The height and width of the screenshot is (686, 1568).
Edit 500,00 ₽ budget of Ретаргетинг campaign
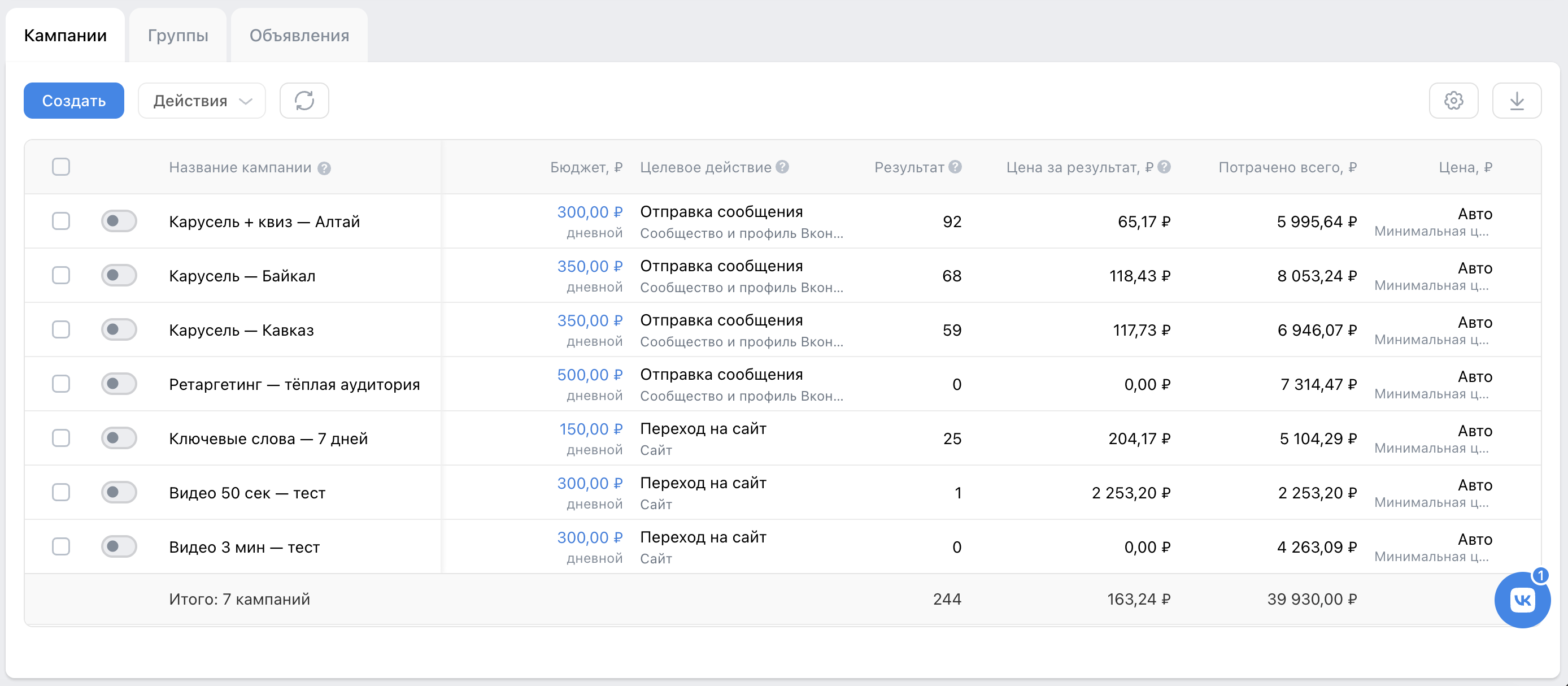[589, 375]
